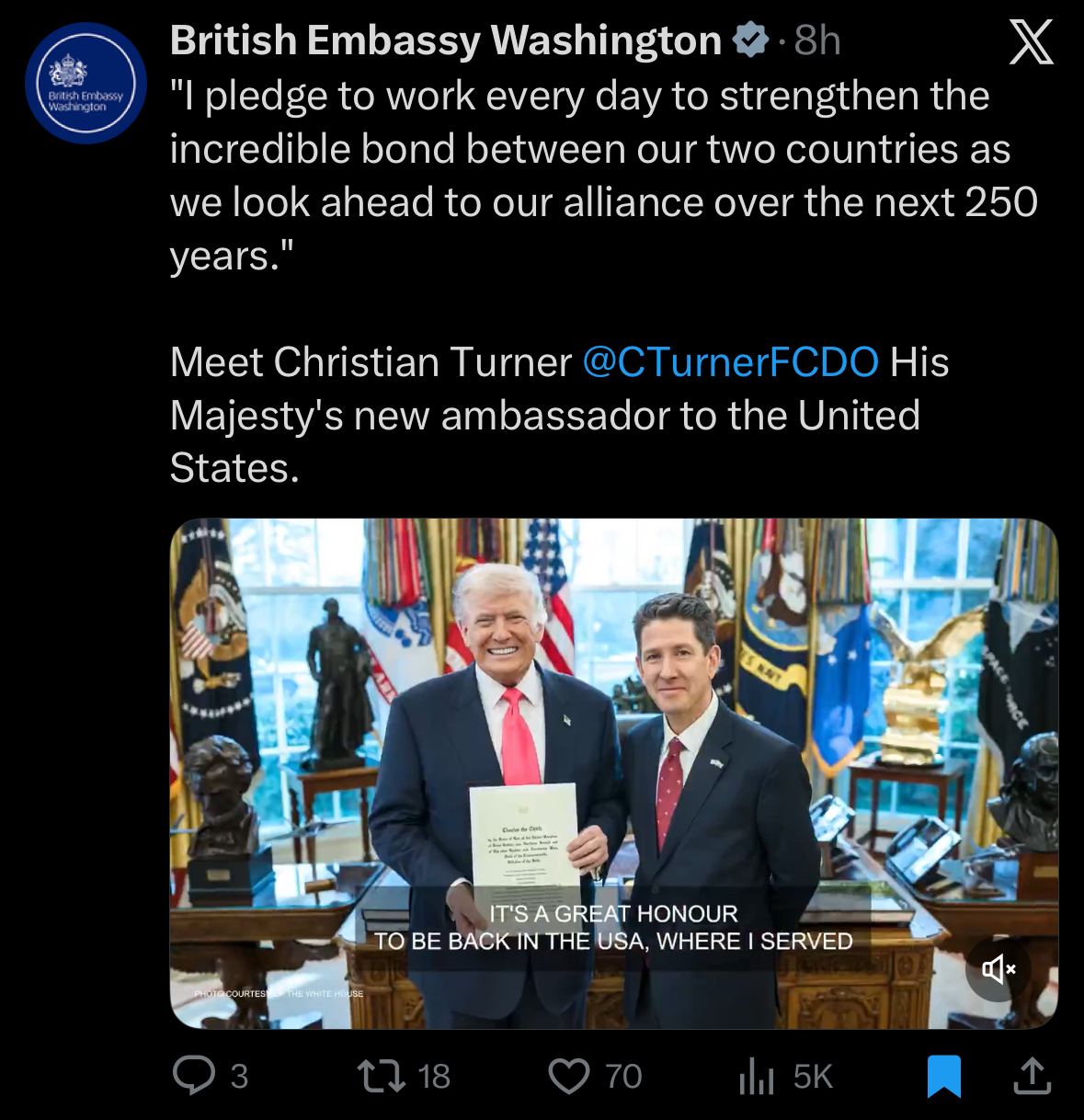The height and width of the screenshot is (1120, 1084).
Task: Click the 8h post timestamp
Action: (817, 40)
